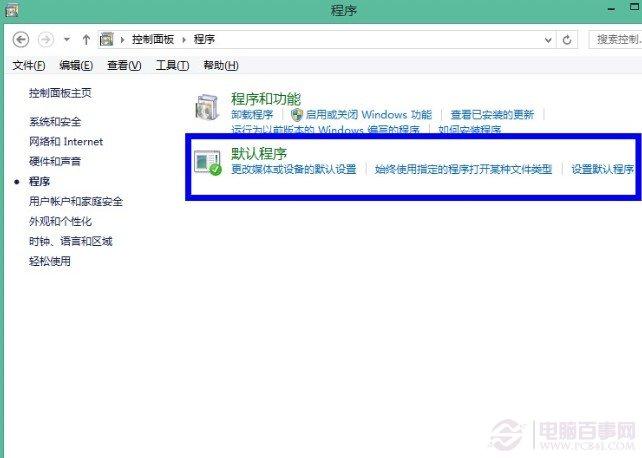
Task: Select 网络和 Internet in the sidebar
Action: tap(66, 142)
